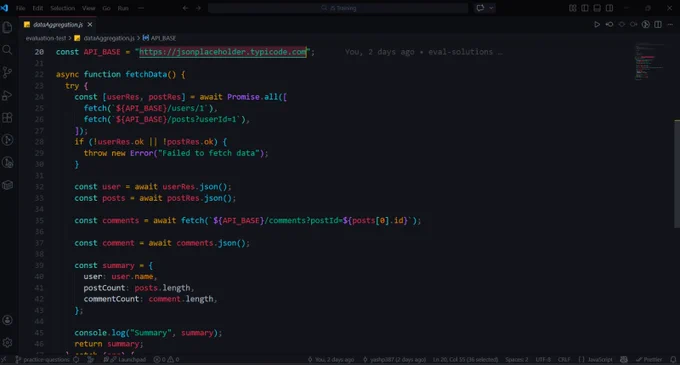Screen dimensions: 680x365
Task: Open the Selection menu
Action: pyautogui.click(x=62, y=8)
